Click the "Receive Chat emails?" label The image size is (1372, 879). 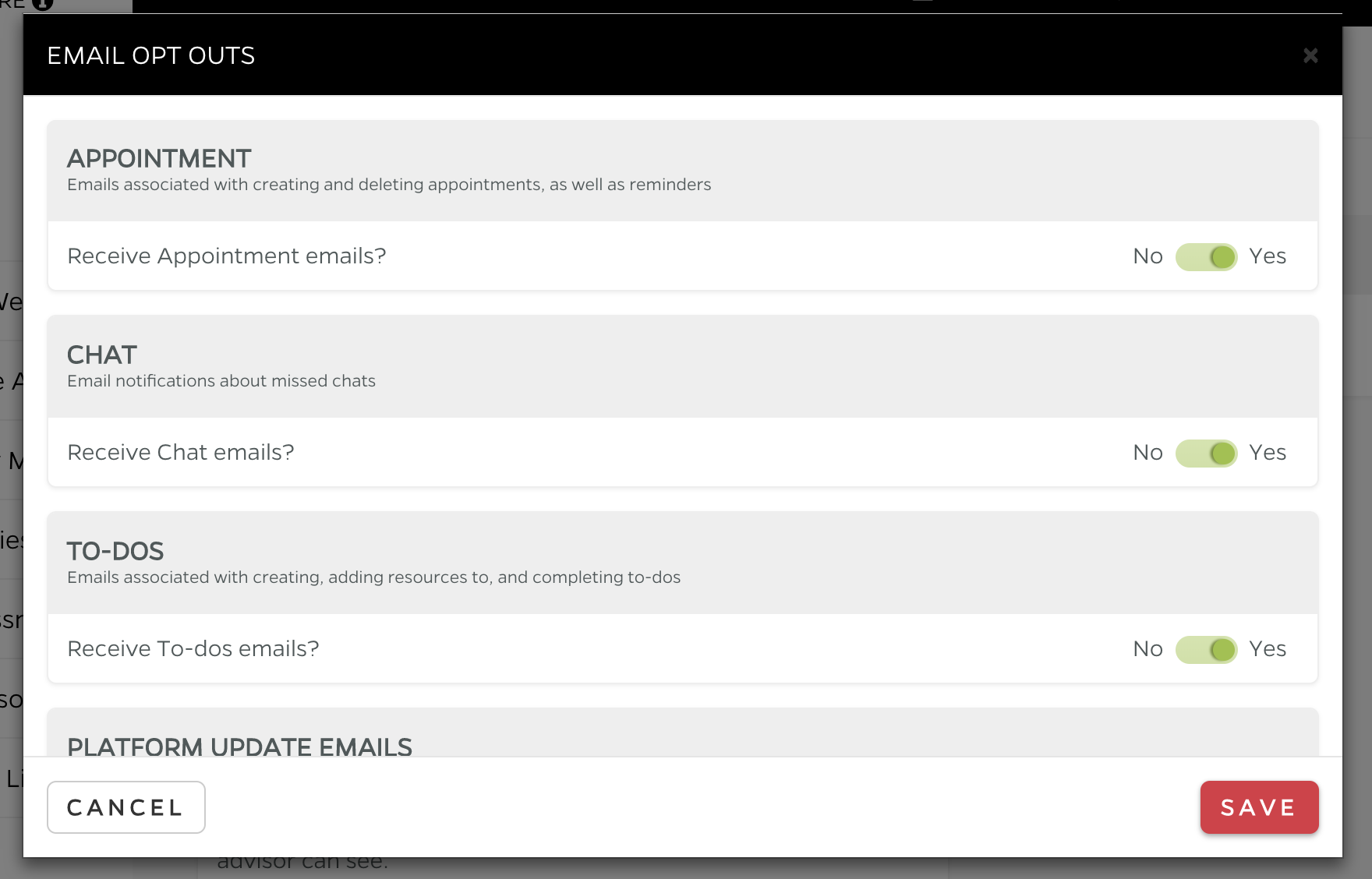(181, 453)
